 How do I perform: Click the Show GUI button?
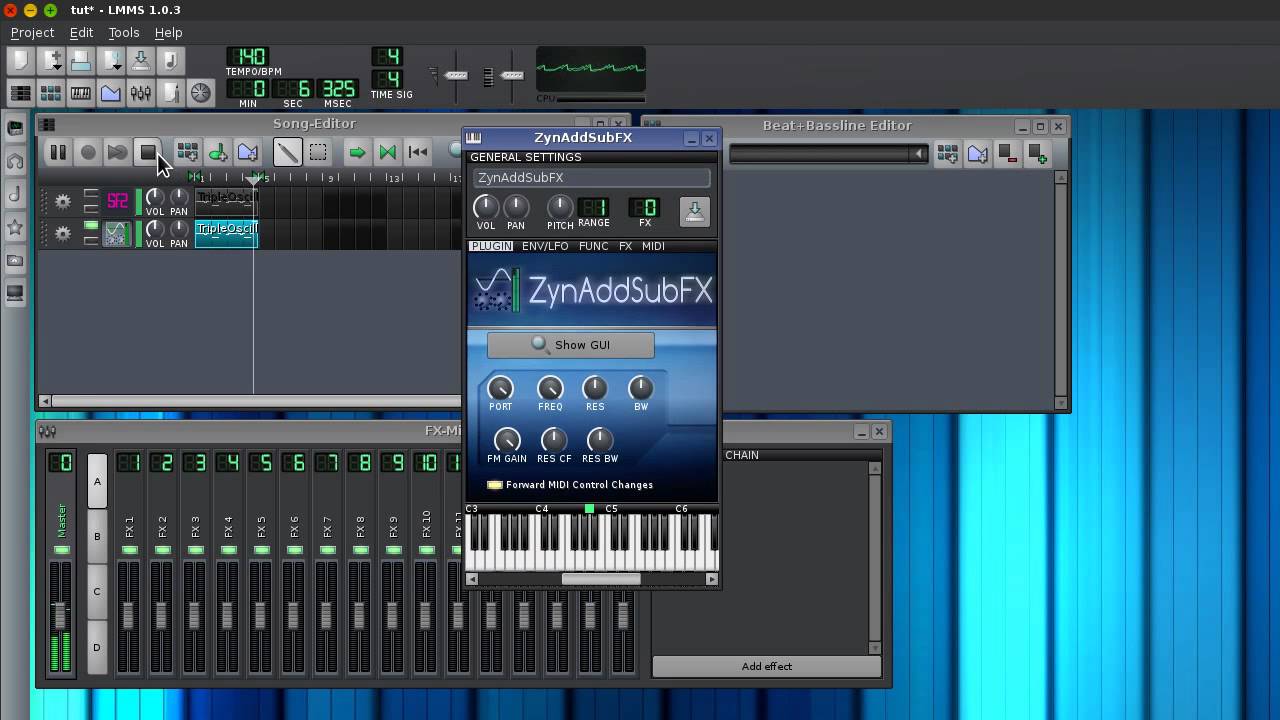click(x=570, y=345)
